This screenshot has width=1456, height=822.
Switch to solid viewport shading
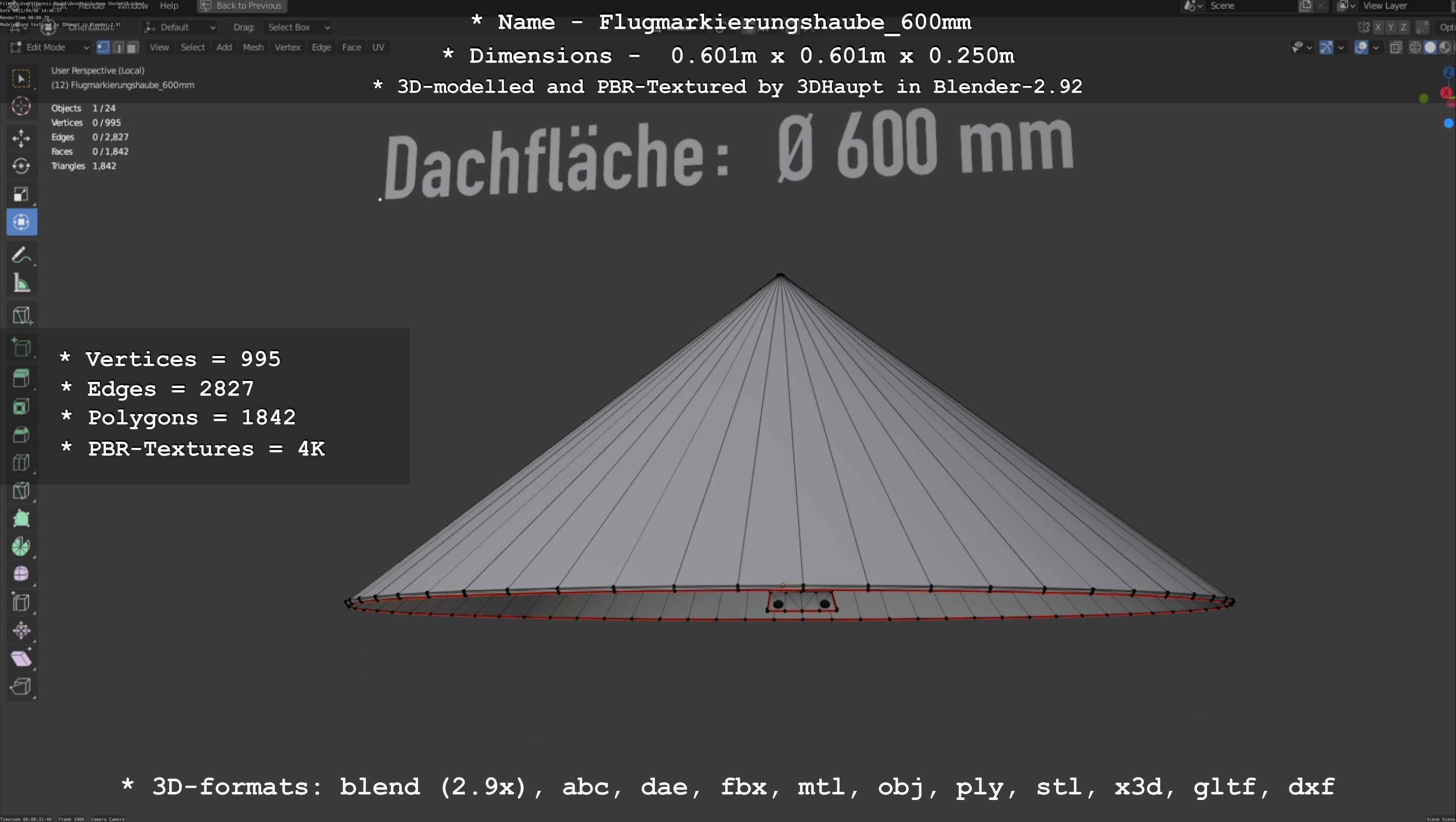coord(1430,47)
